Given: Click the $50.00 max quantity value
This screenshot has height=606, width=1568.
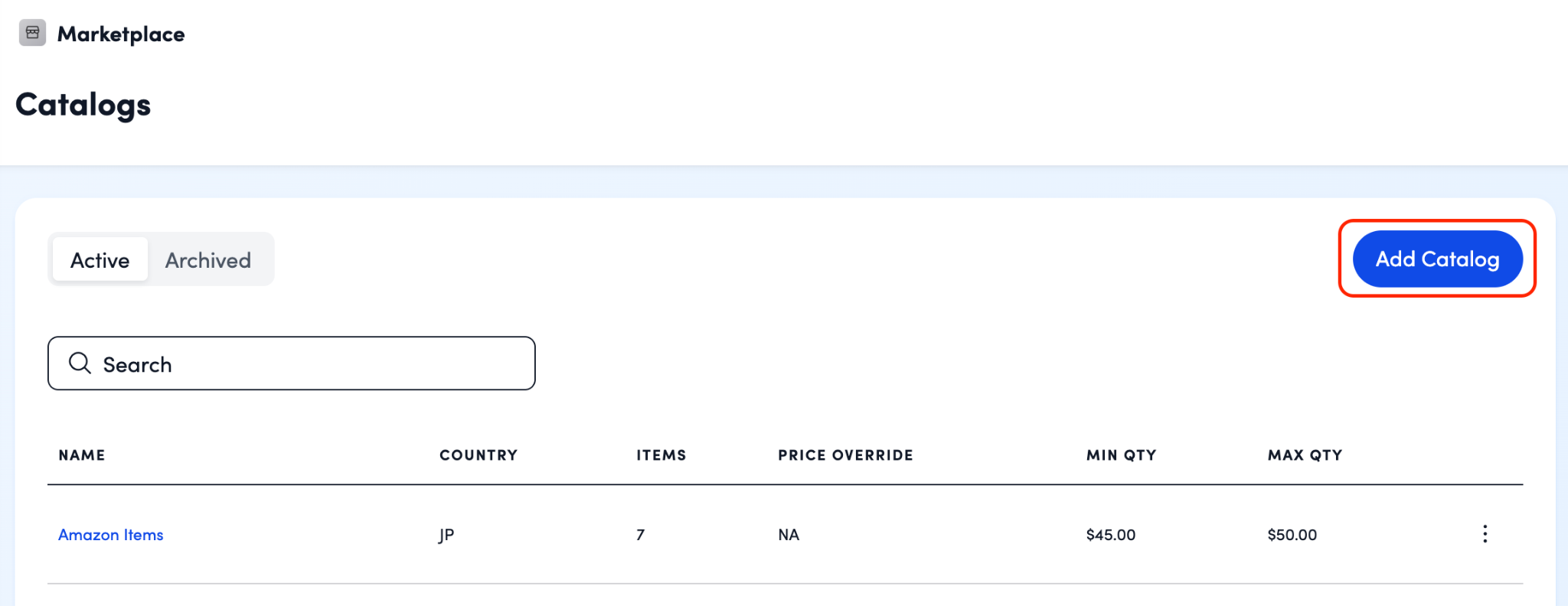Looking at the screenshot, I should click(x=1292, y=535).
